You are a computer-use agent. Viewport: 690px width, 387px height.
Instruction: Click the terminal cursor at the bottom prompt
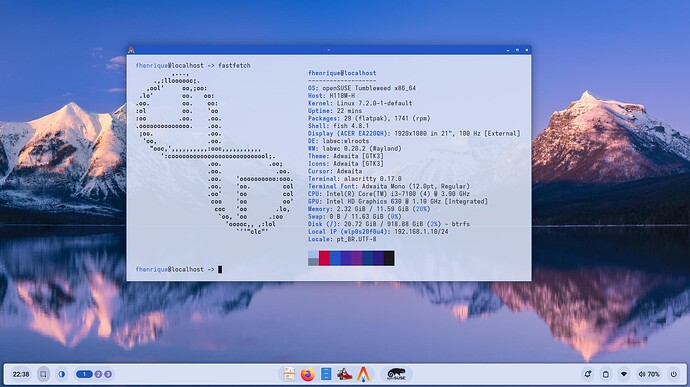click(220, 269)
